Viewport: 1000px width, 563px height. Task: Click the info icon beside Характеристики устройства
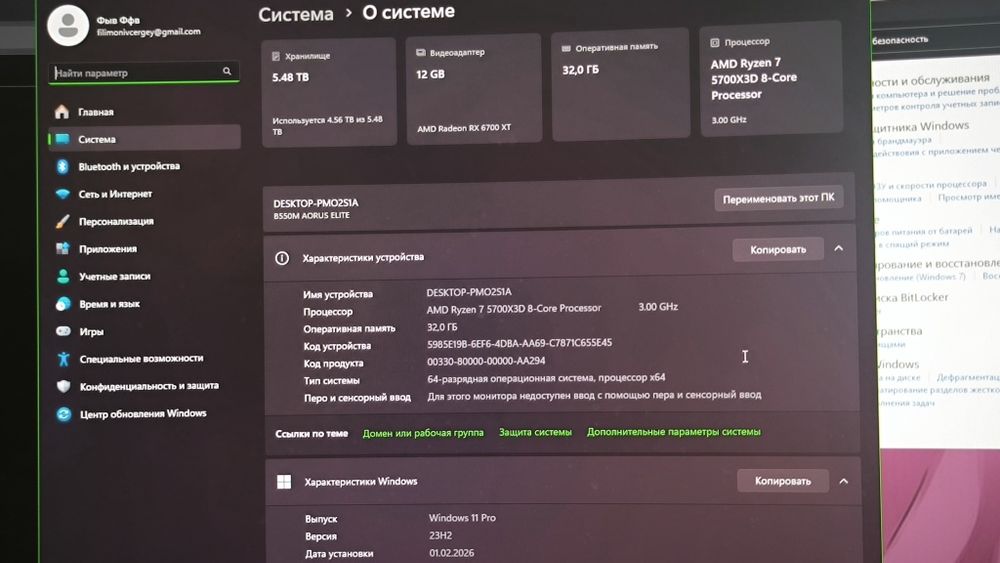(282, 258)
